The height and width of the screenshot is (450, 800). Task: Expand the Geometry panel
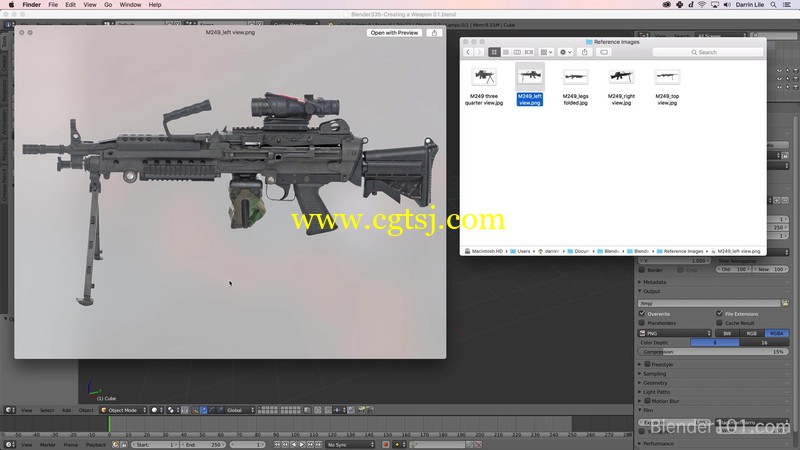[x=653, y=383]
